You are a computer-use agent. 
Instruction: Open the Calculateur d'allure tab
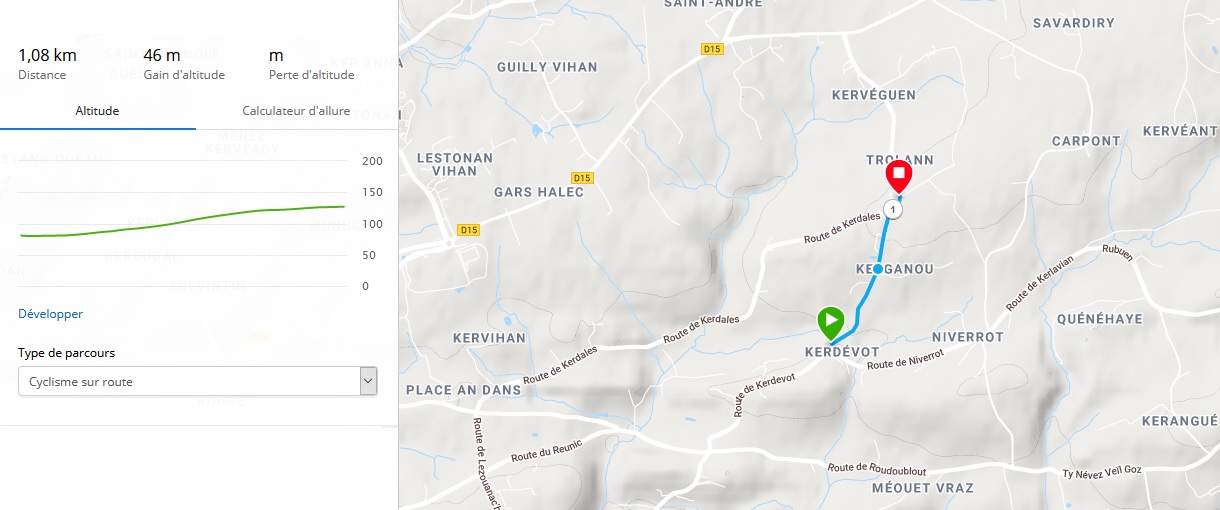pyautogui.click(x=296, y=111)
